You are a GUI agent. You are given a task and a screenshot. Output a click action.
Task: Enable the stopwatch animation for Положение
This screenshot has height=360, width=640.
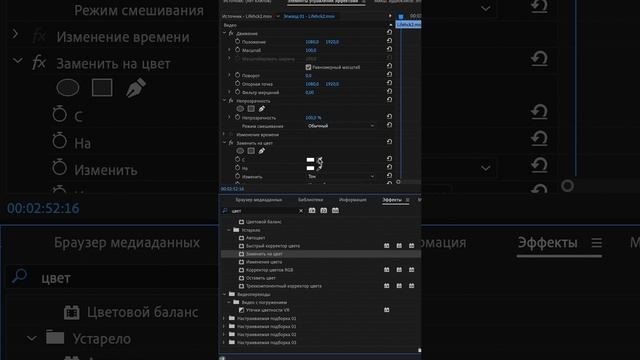coord(238,42)
